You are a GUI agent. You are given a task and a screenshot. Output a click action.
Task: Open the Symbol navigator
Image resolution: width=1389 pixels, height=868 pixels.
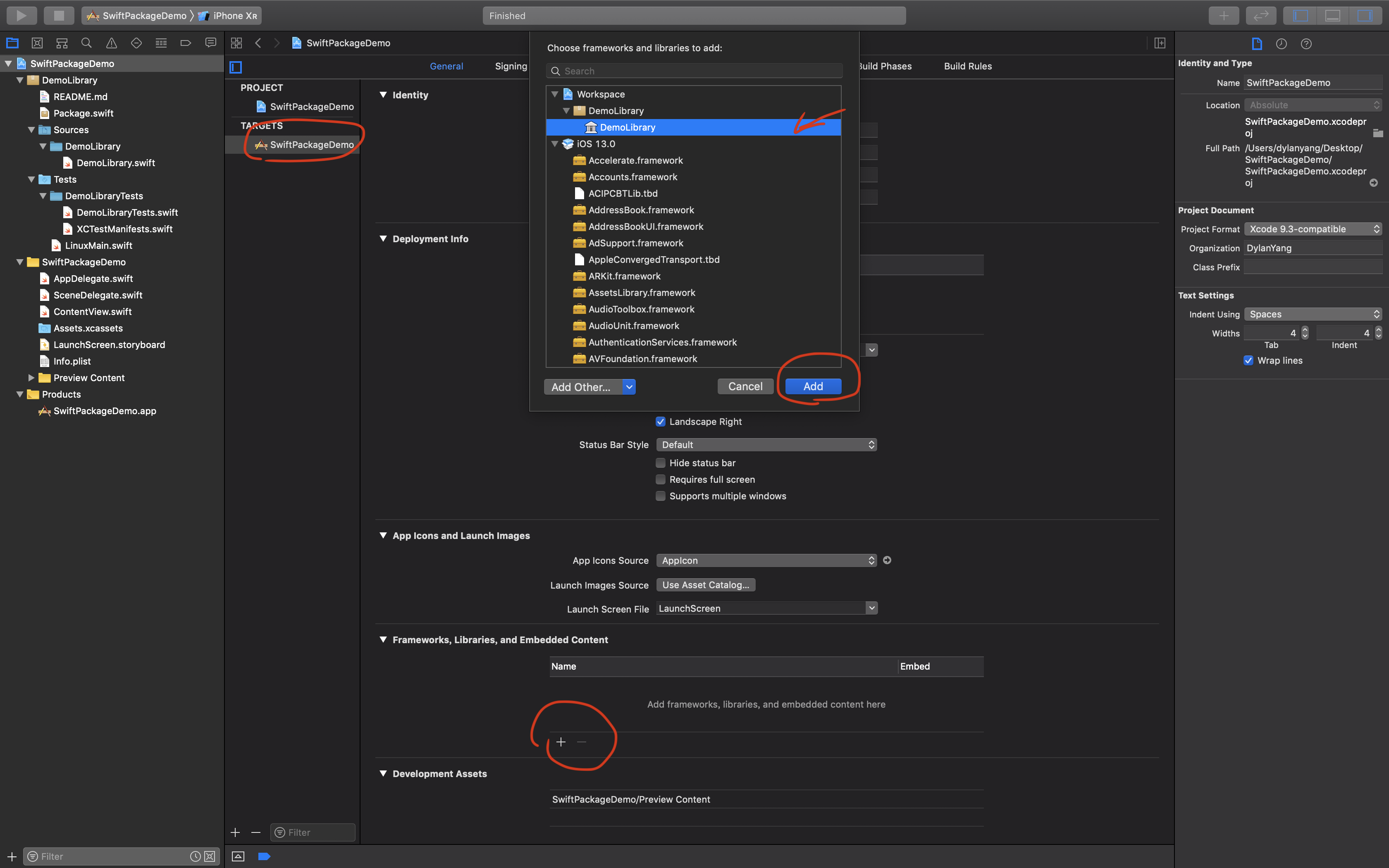[x=62, y=43]
